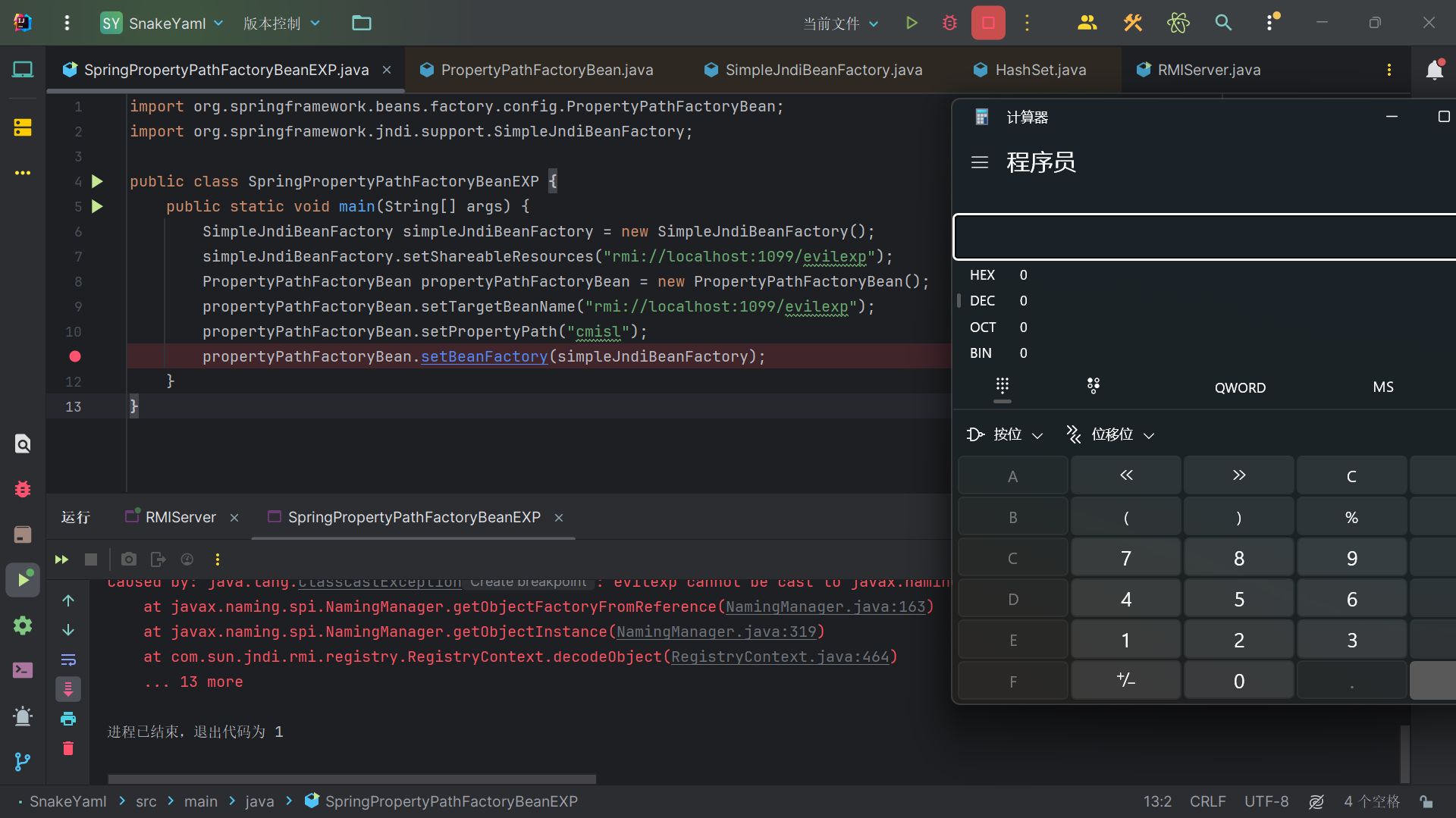The image size is (1456, 818).
Task: Switch to the PropertyPathFactoryBean.java tab
Action: [536, 70]
